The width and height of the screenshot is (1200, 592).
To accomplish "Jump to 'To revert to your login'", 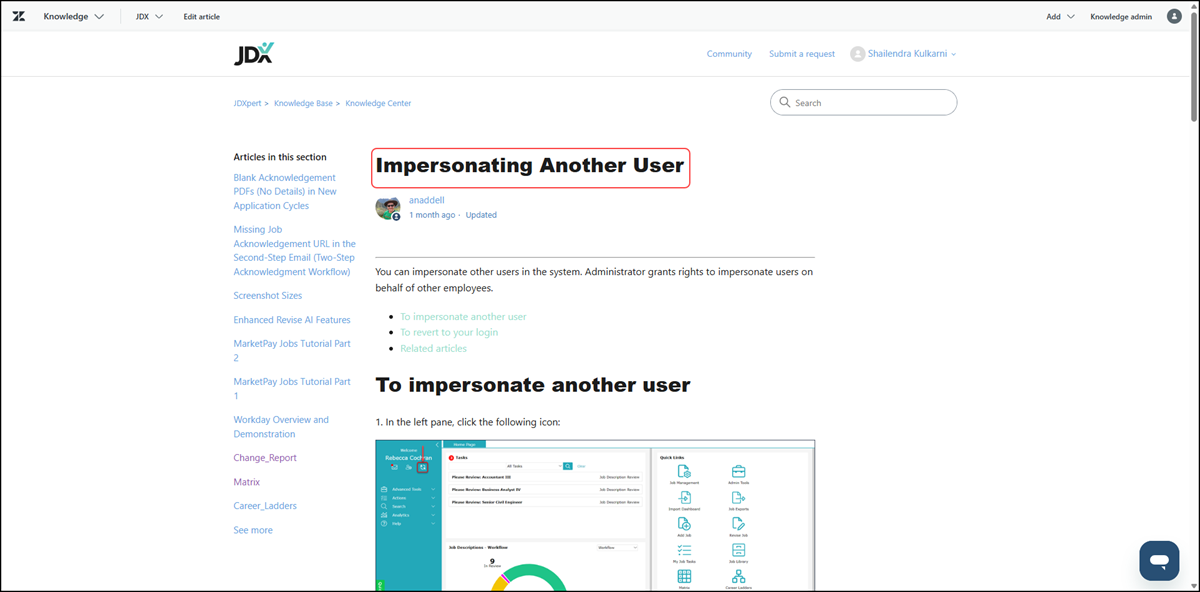I will [449, 332].
